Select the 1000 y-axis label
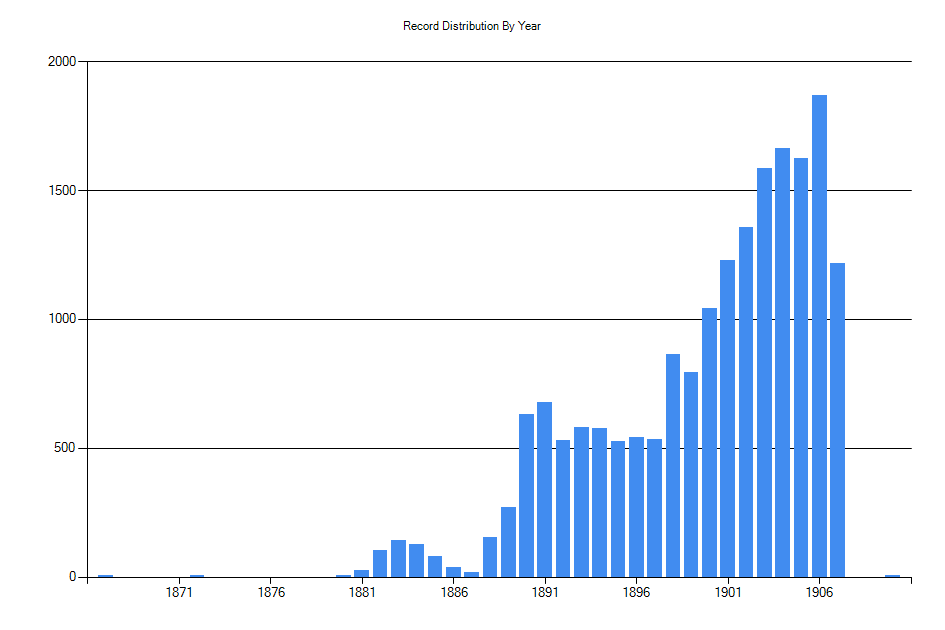This screenshot has height=630, width=945. pyautogui.click(x=62, y=320)
